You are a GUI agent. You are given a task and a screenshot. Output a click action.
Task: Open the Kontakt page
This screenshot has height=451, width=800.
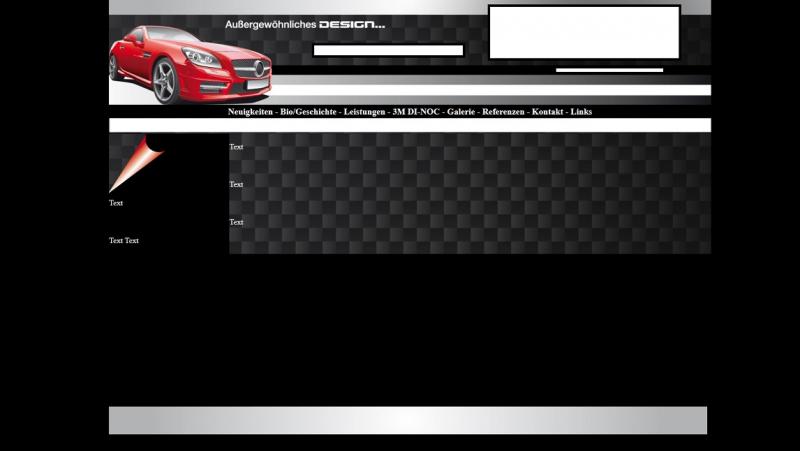coord(548,112)
